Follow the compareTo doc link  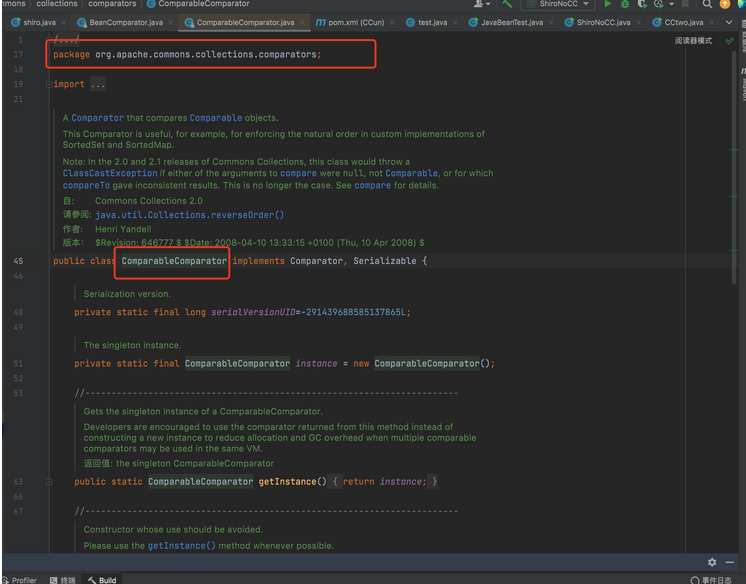click(86, 185)
